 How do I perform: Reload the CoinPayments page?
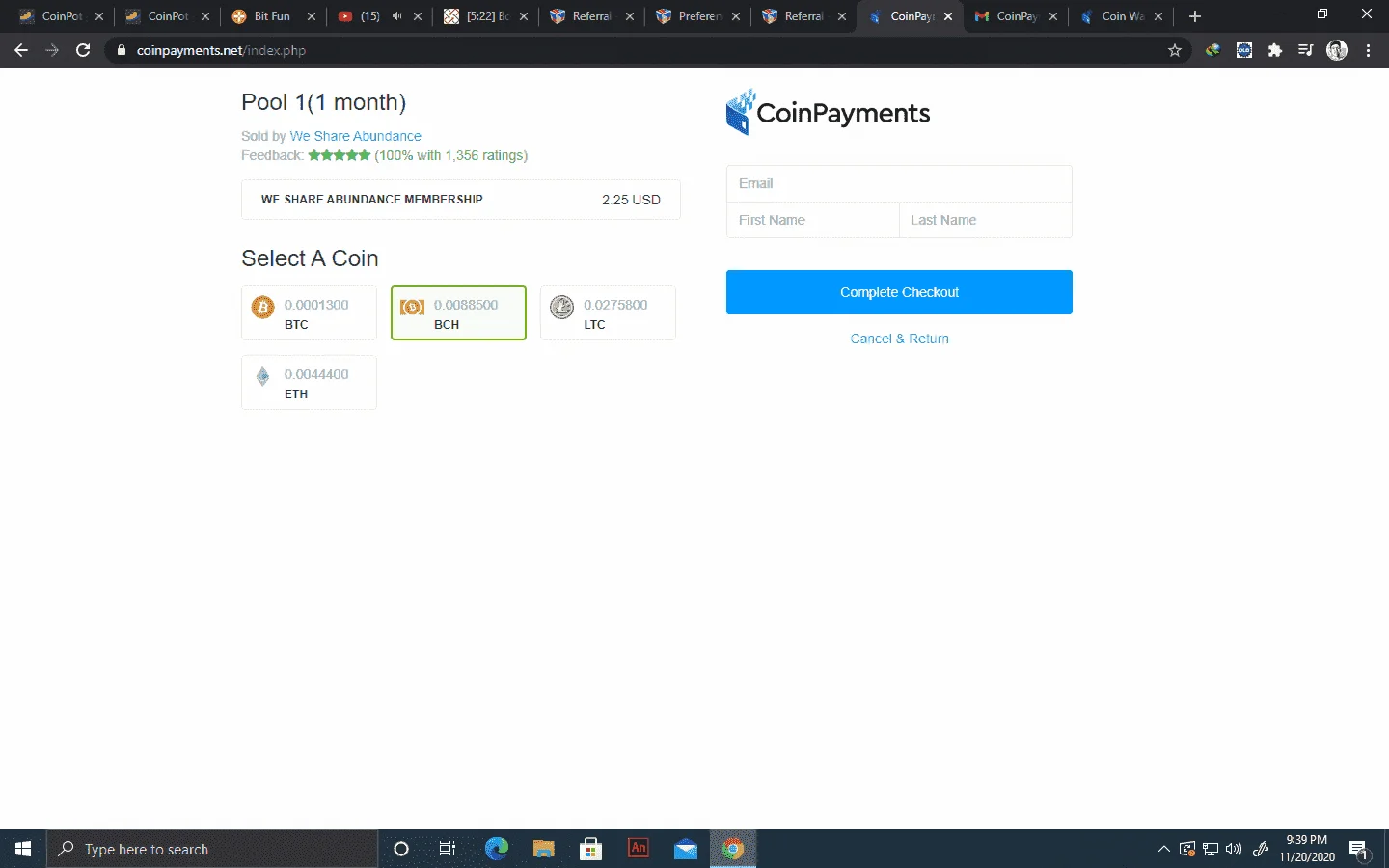83,50
